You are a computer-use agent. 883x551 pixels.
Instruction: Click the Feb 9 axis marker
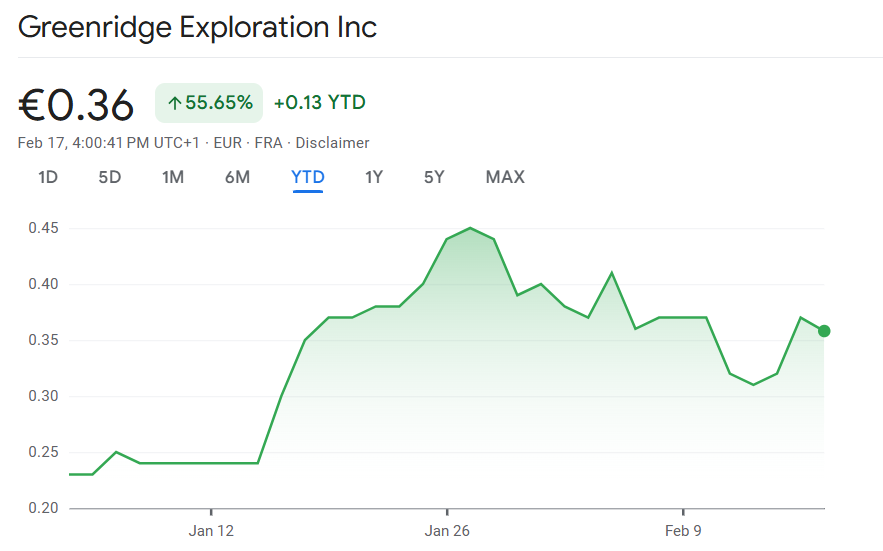pos(683,530)
